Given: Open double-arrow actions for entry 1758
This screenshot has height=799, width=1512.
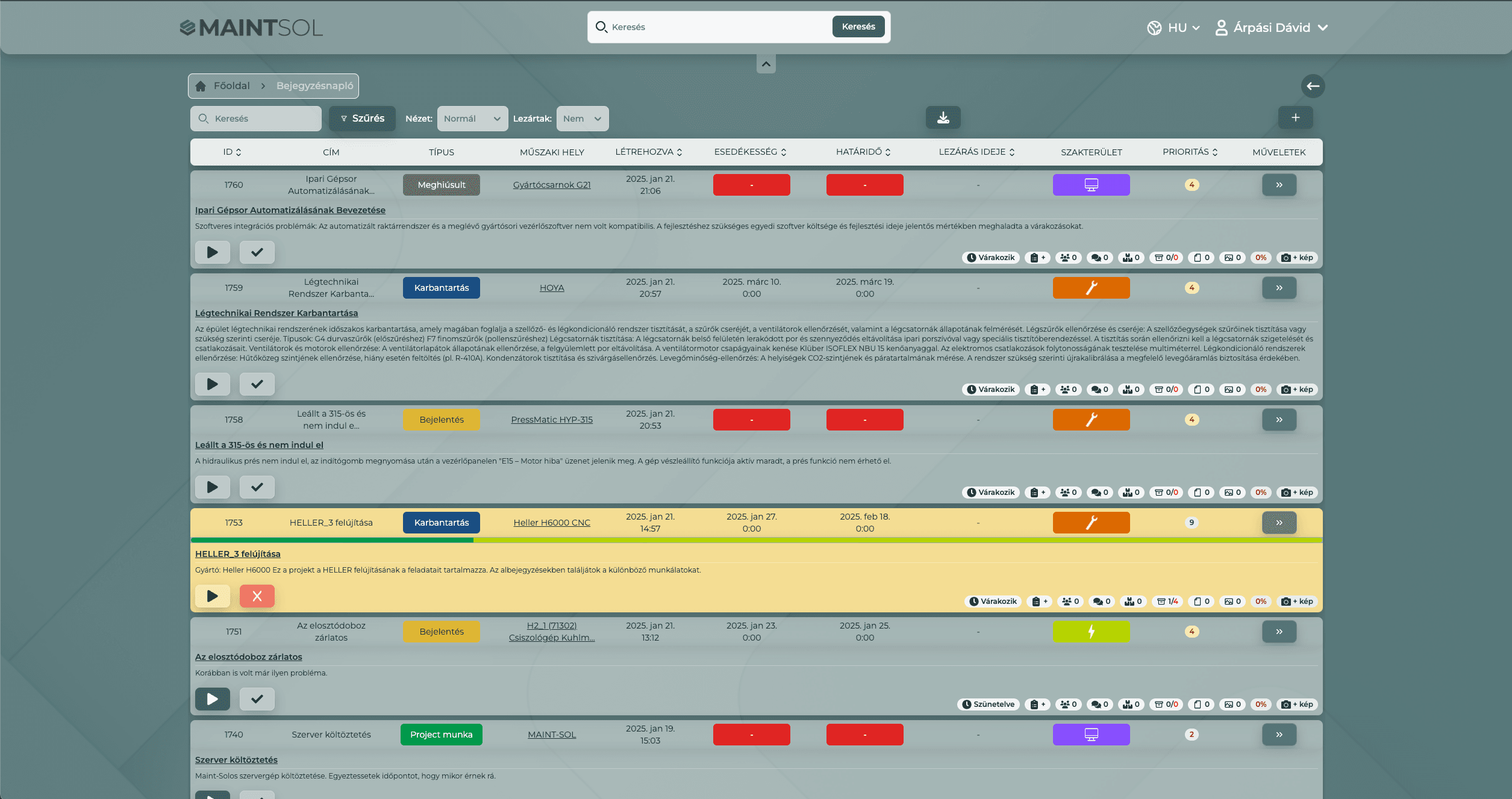Looking at the screenshot, I should [1279, 420].
